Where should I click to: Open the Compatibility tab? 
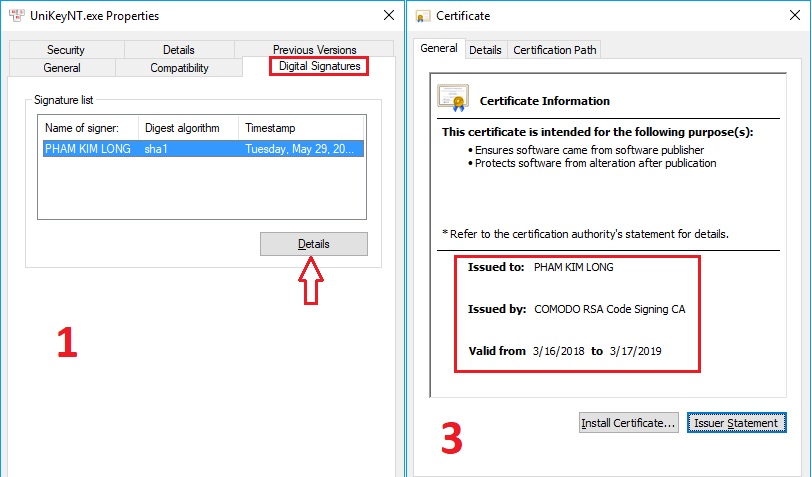click(179, 68)
